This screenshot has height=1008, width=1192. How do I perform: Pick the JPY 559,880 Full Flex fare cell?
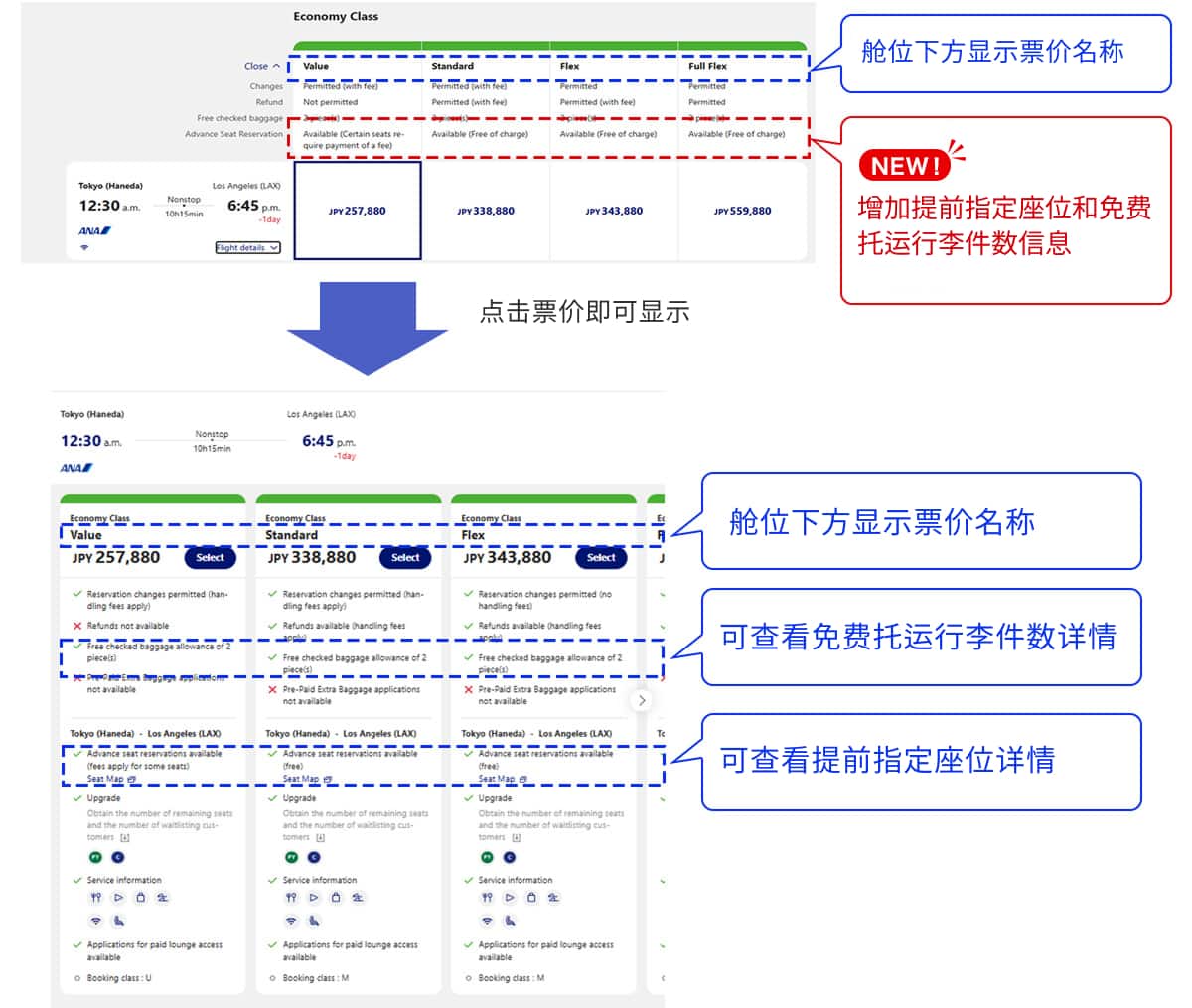[742, 211]
